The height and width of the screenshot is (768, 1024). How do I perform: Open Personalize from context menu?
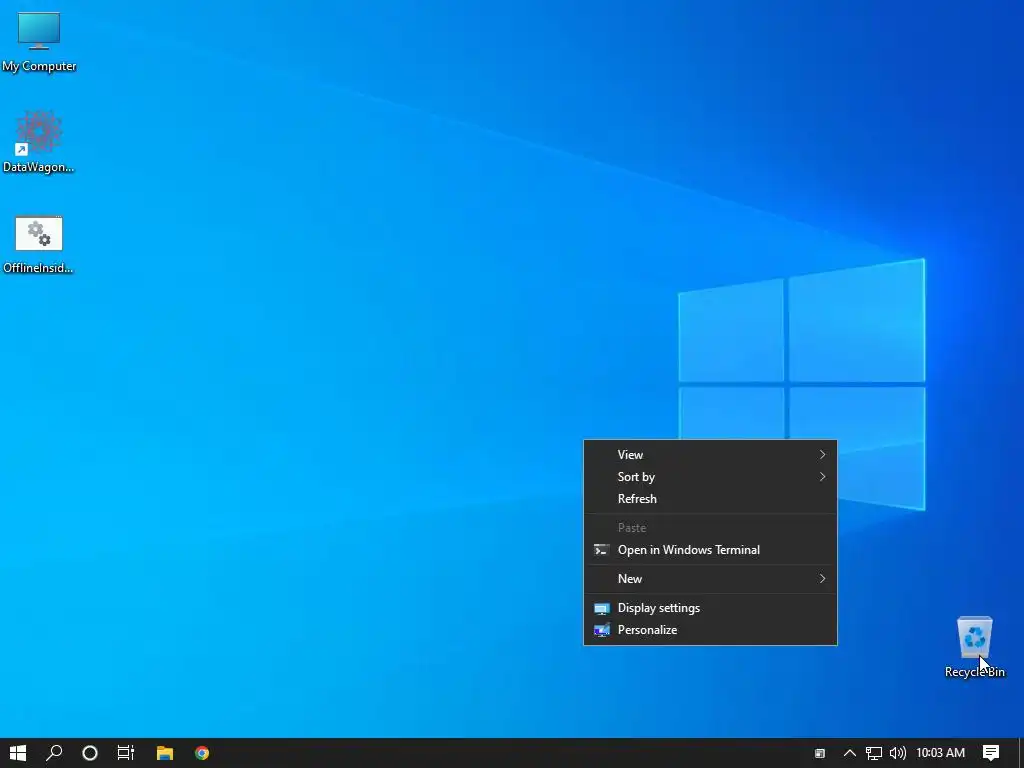point(710,630)
